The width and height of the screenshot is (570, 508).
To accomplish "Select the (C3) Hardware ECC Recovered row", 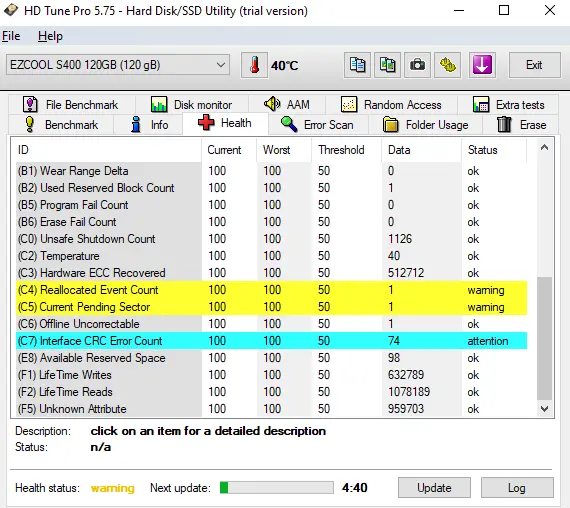I will tap(272, 273).
